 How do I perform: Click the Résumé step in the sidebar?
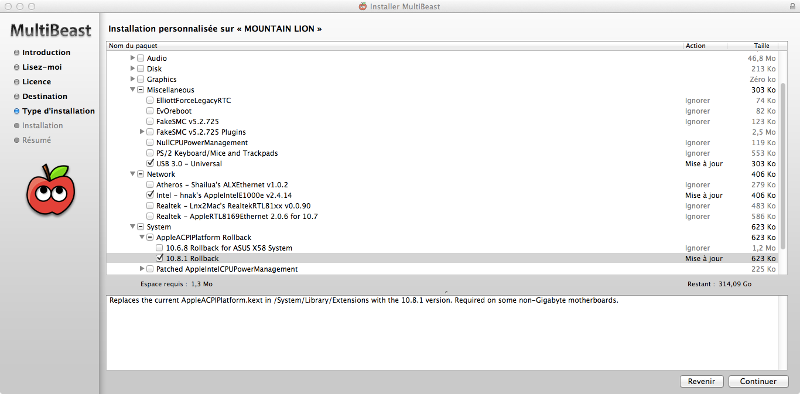tap(37, 140)
